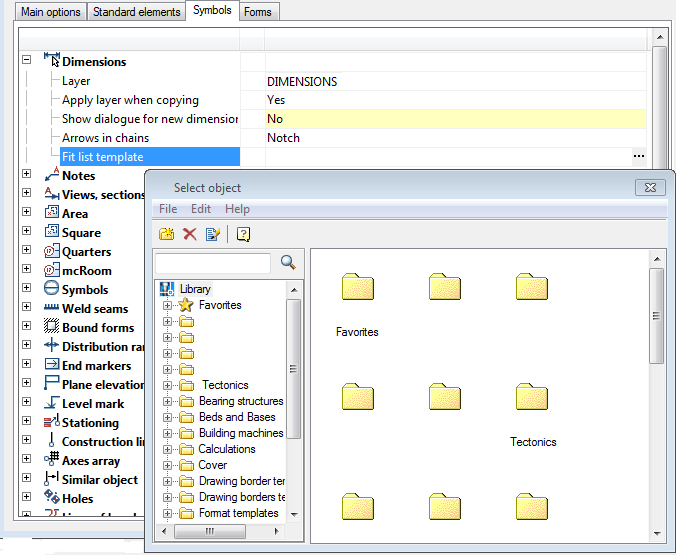Click the new folder toolbar icon

tap(167, 234)
